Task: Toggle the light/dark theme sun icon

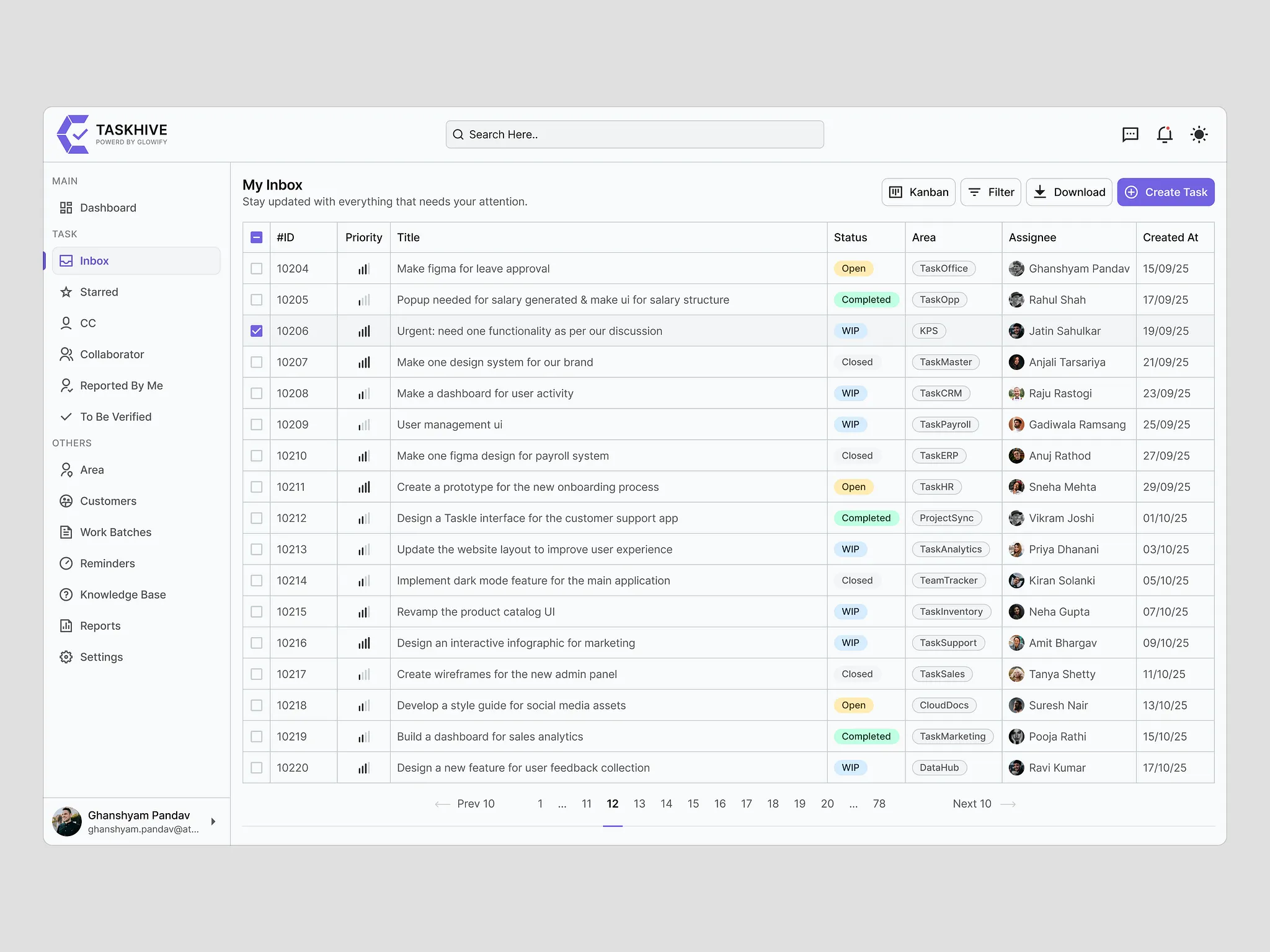Action: coord(1199,134)
